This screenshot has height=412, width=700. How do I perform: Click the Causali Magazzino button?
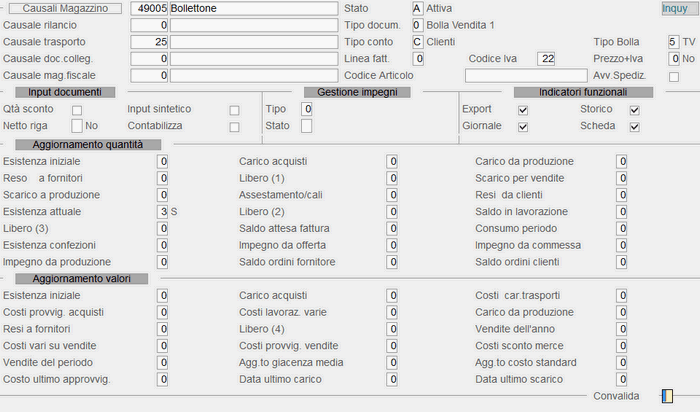pyautogui.click(x=65, y=8)
